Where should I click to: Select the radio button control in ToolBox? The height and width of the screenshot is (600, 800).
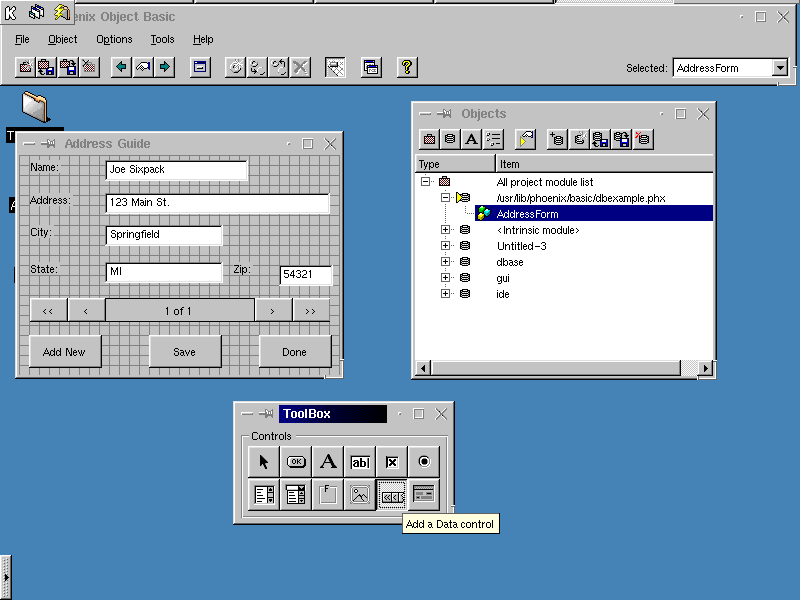click(424, 462)
